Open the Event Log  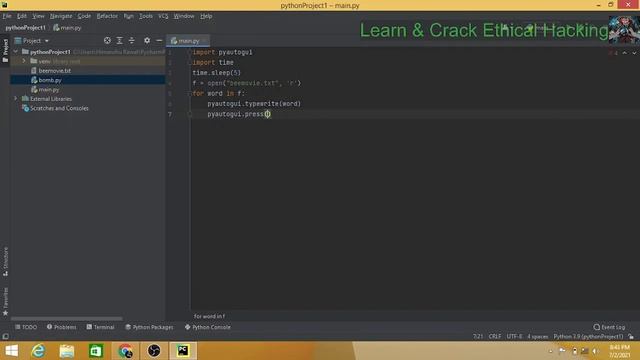[x=609, y=327]
